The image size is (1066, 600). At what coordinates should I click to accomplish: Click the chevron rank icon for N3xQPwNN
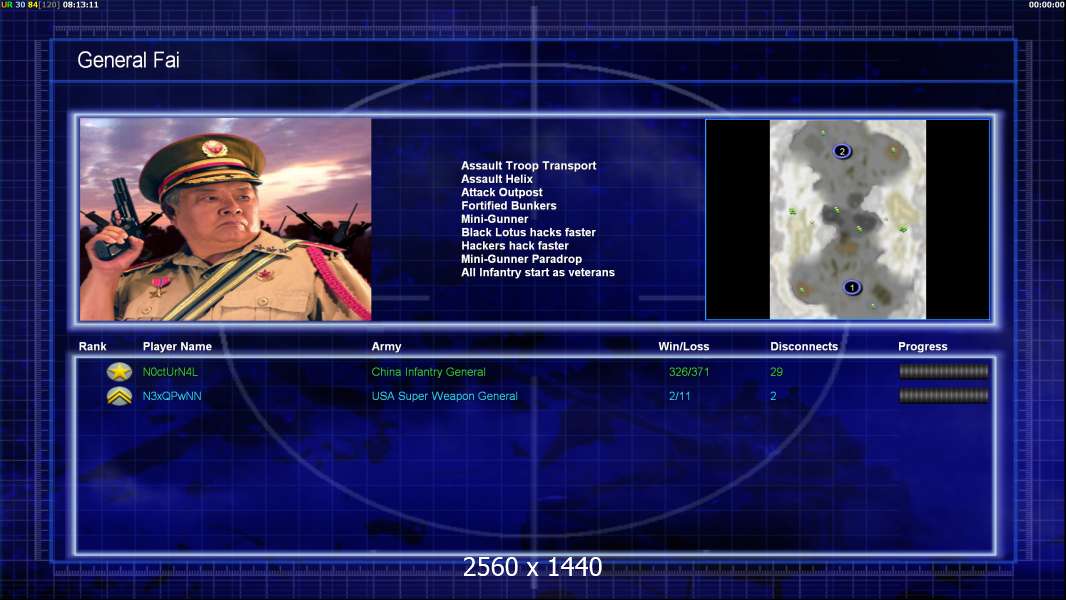(119, 396)
